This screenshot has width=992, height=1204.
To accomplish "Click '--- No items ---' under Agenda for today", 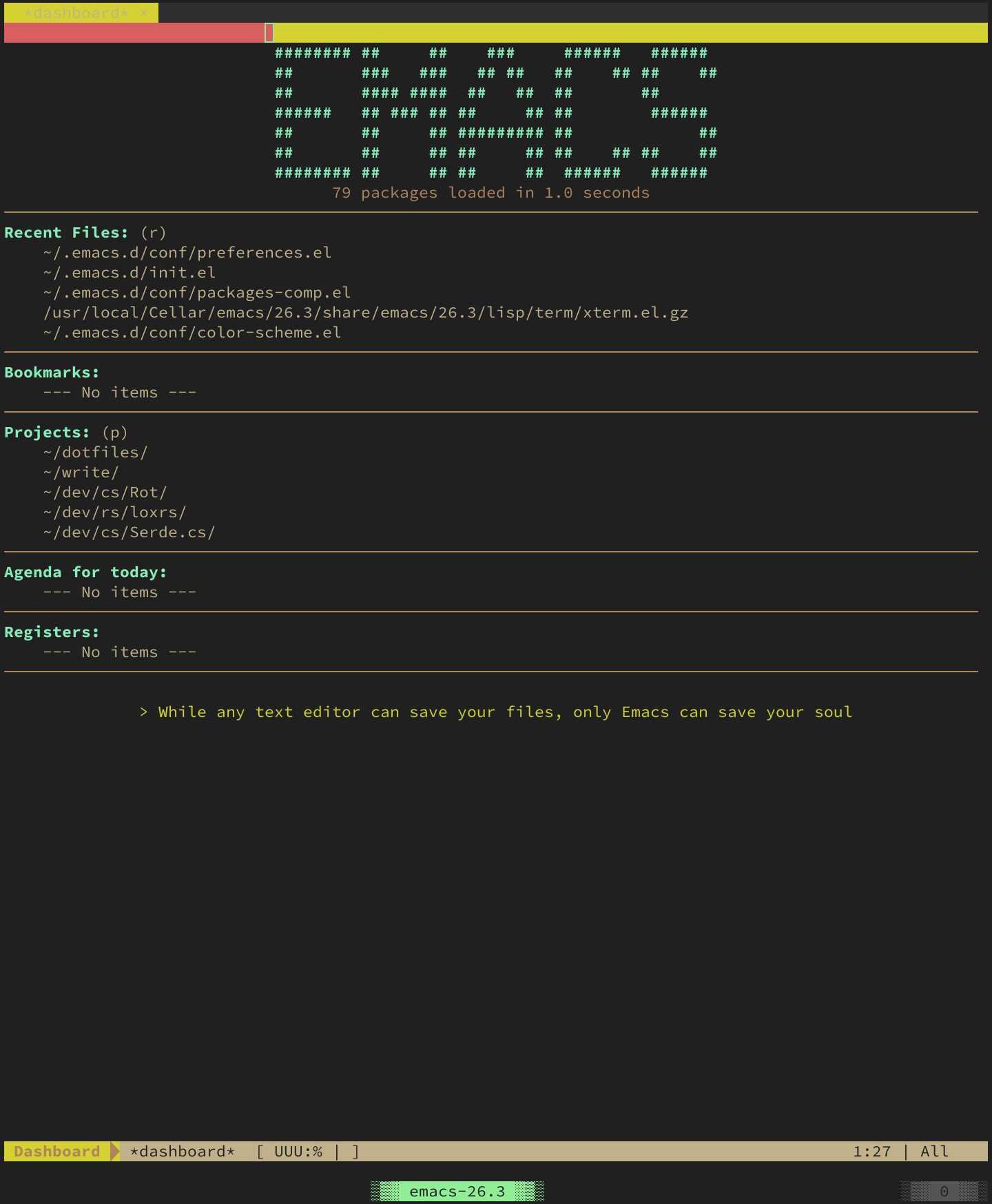I will (120, 592).
